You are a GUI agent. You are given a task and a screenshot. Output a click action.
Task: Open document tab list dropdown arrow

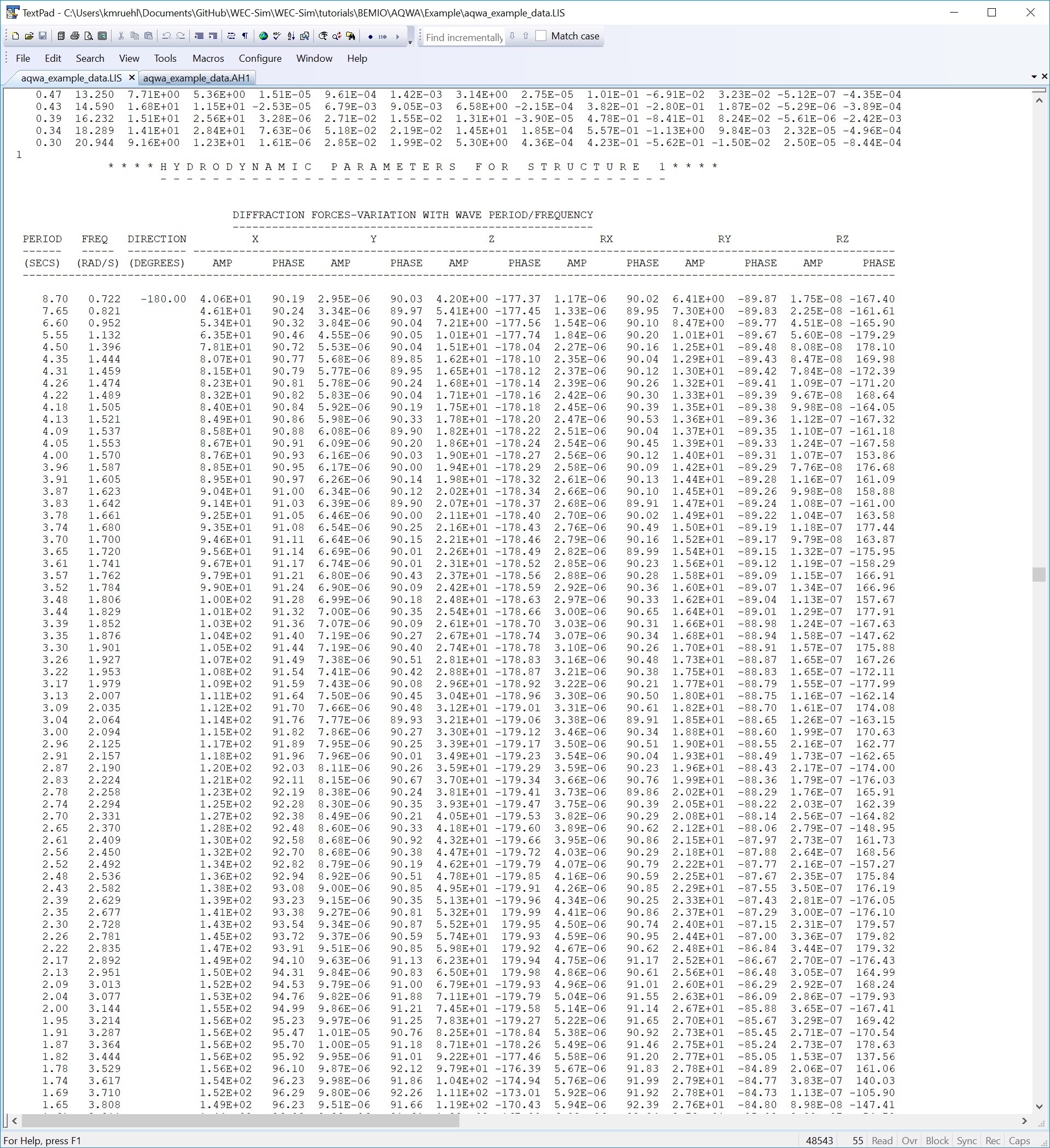pyautogui.click(x=1034, y=77)
